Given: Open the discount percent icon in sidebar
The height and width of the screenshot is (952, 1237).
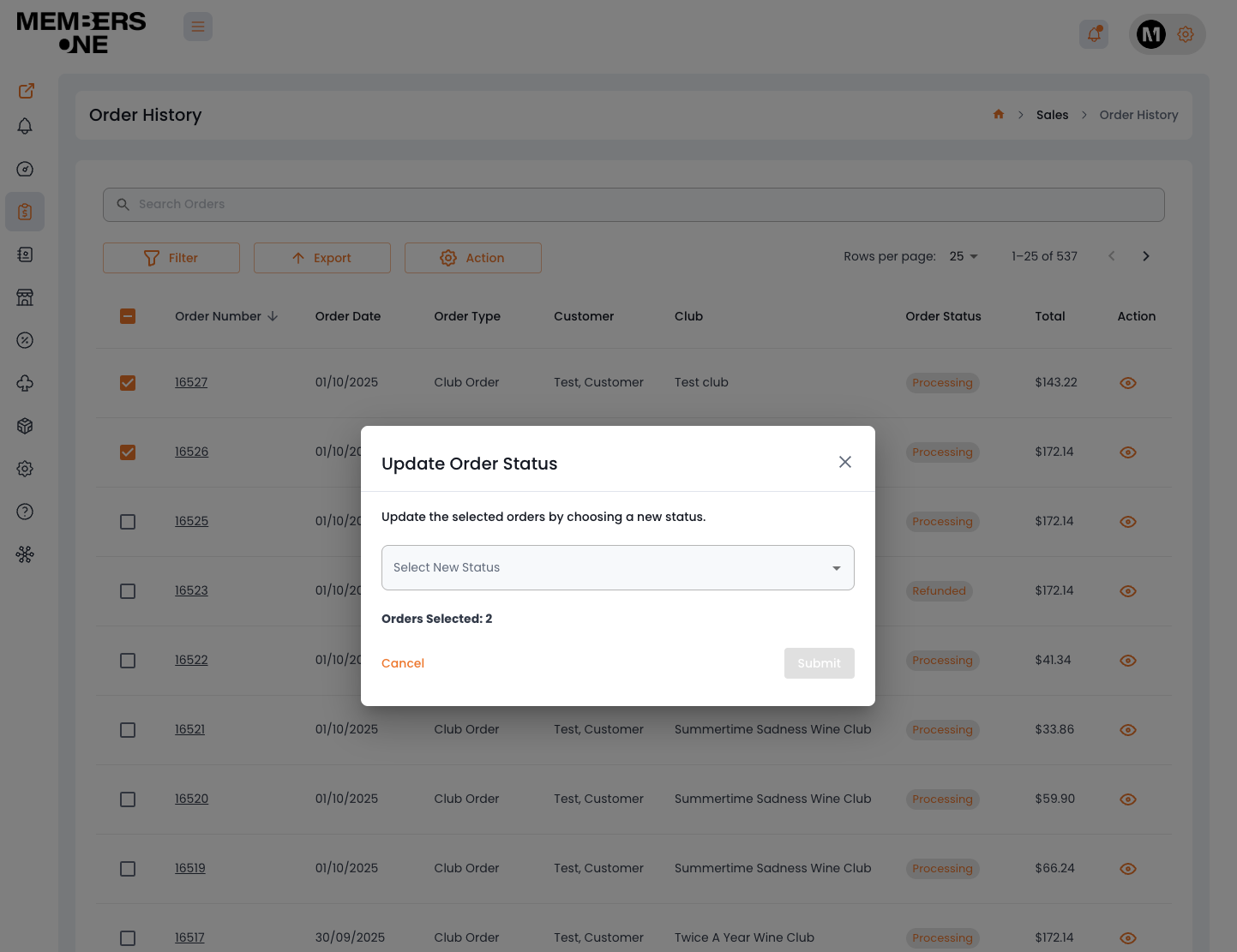Looking at the screenshot, I should pyautogui.click(x=25, y=340).
